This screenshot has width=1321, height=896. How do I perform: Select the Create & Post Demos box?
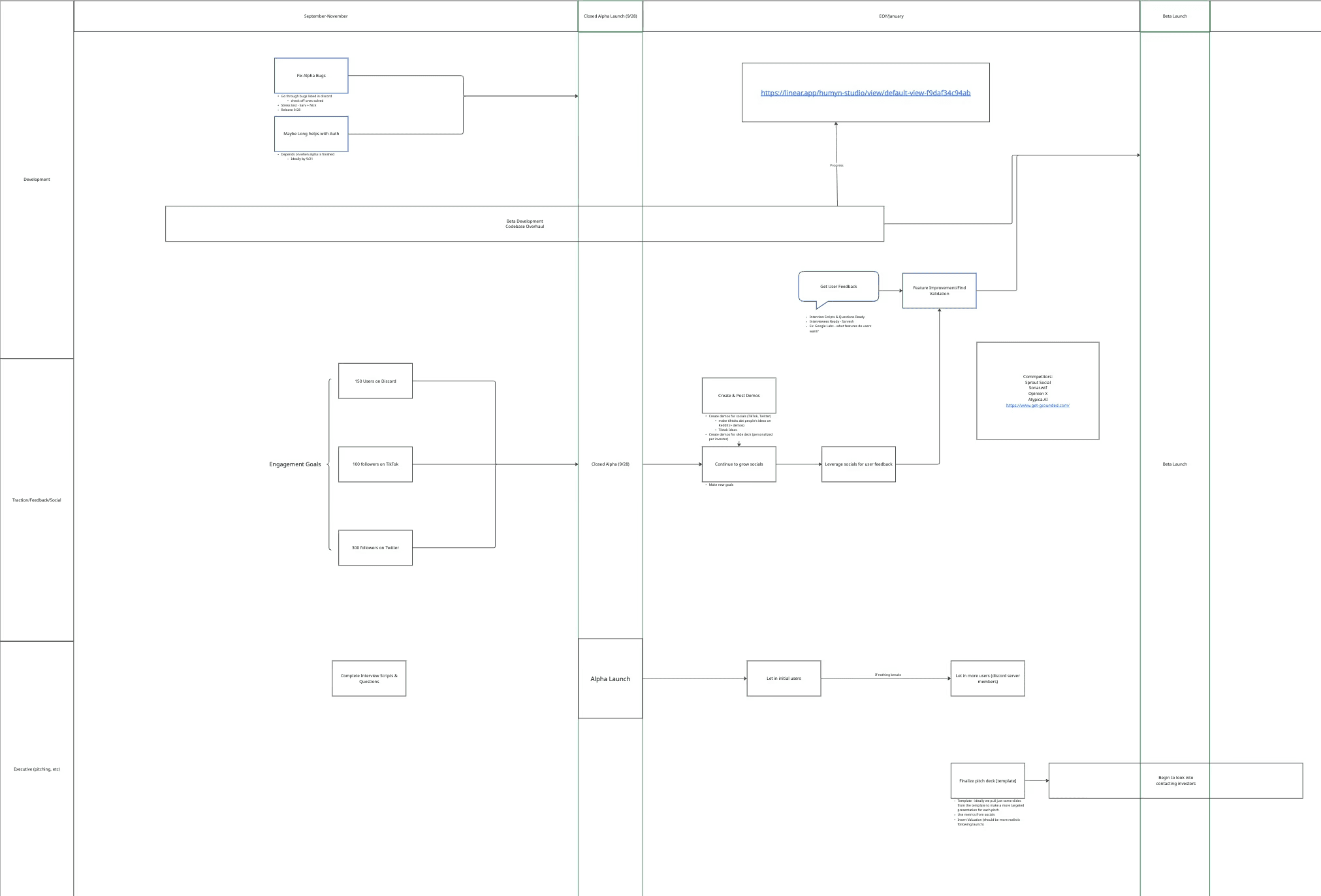point(739,396)
